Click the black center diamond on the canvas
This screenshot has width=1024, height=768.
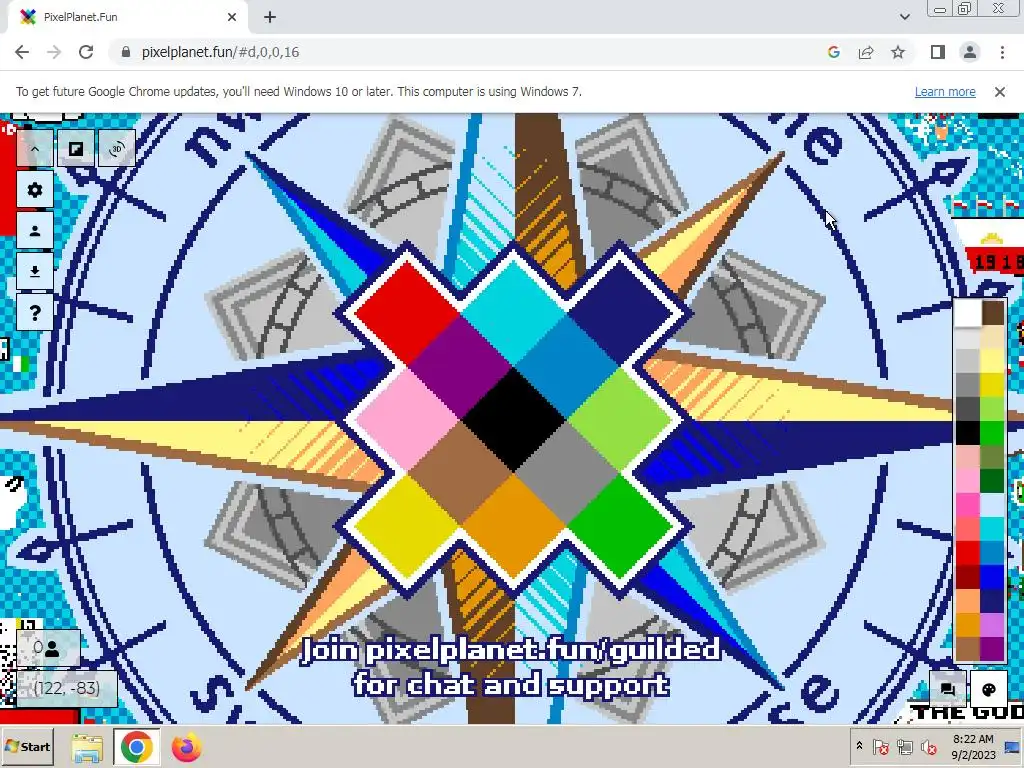click(x=513, y=418)
